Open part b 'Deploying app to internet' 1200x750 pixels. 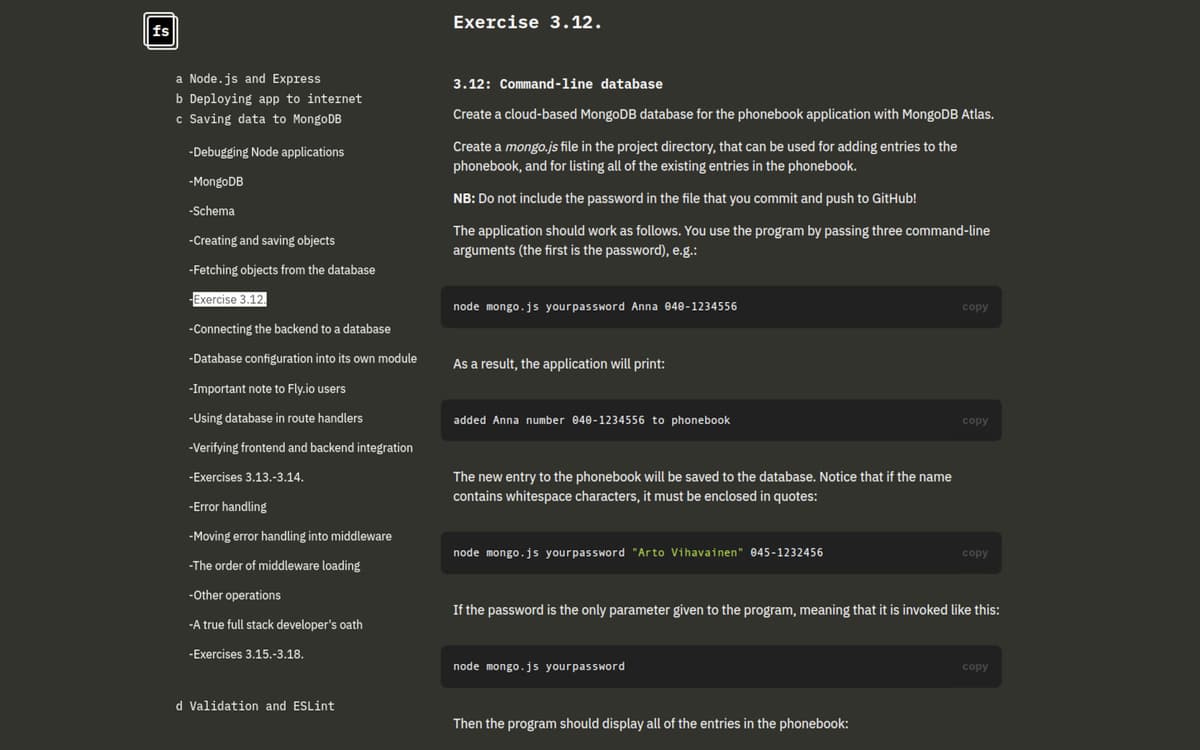pyautogui.click(x=269, y=98)
